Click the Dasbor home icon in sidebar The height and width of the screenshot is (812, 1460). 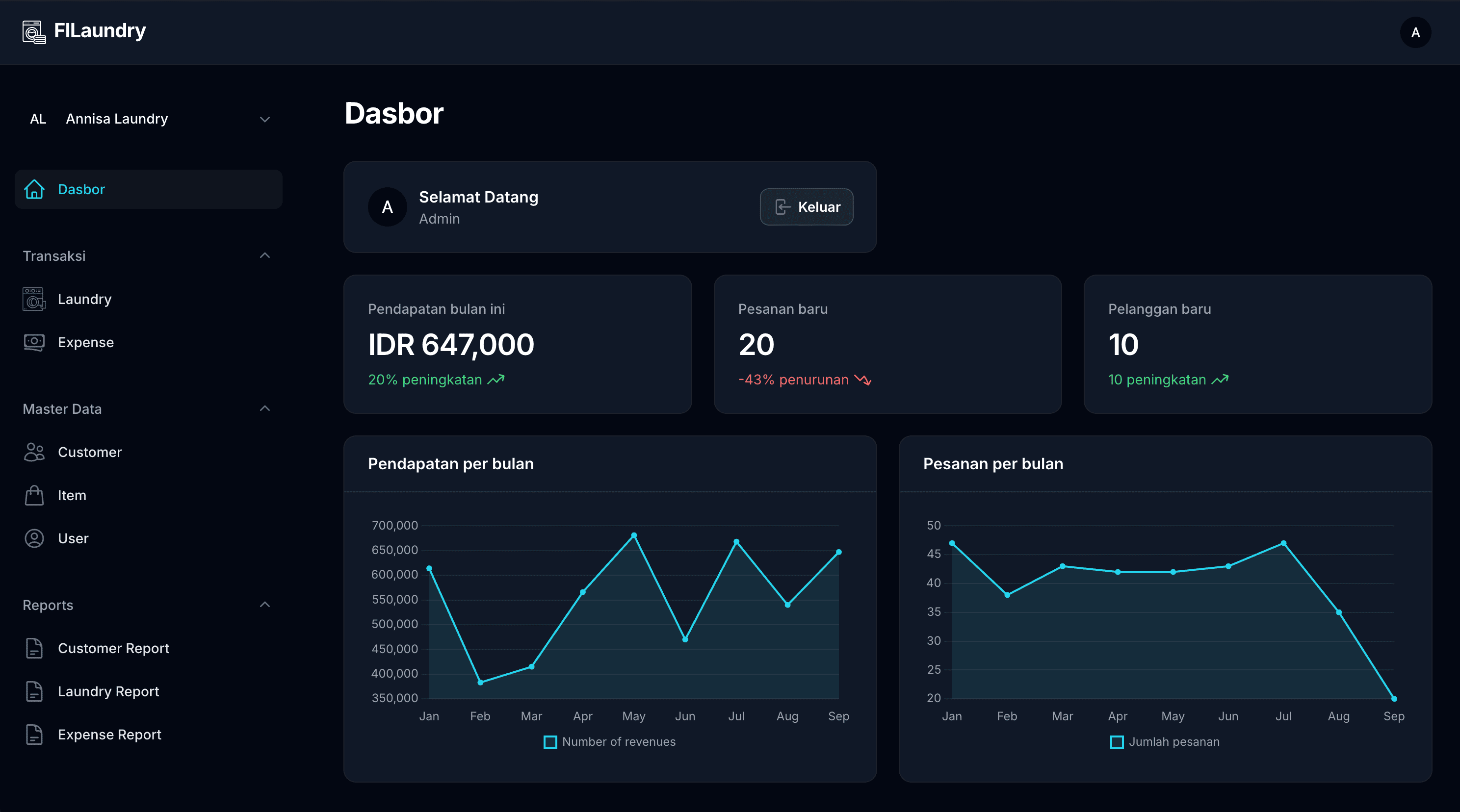[34, 189]
